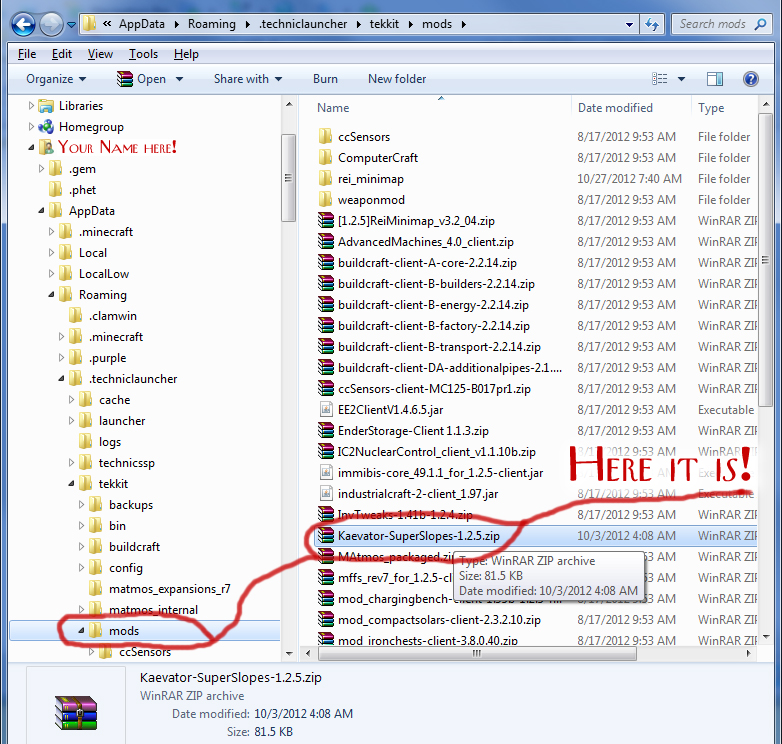Image resolution: width=782 pixels, height=744 pixels.
Task: Click the Change your view icon
Action: (x=659, y=79)
